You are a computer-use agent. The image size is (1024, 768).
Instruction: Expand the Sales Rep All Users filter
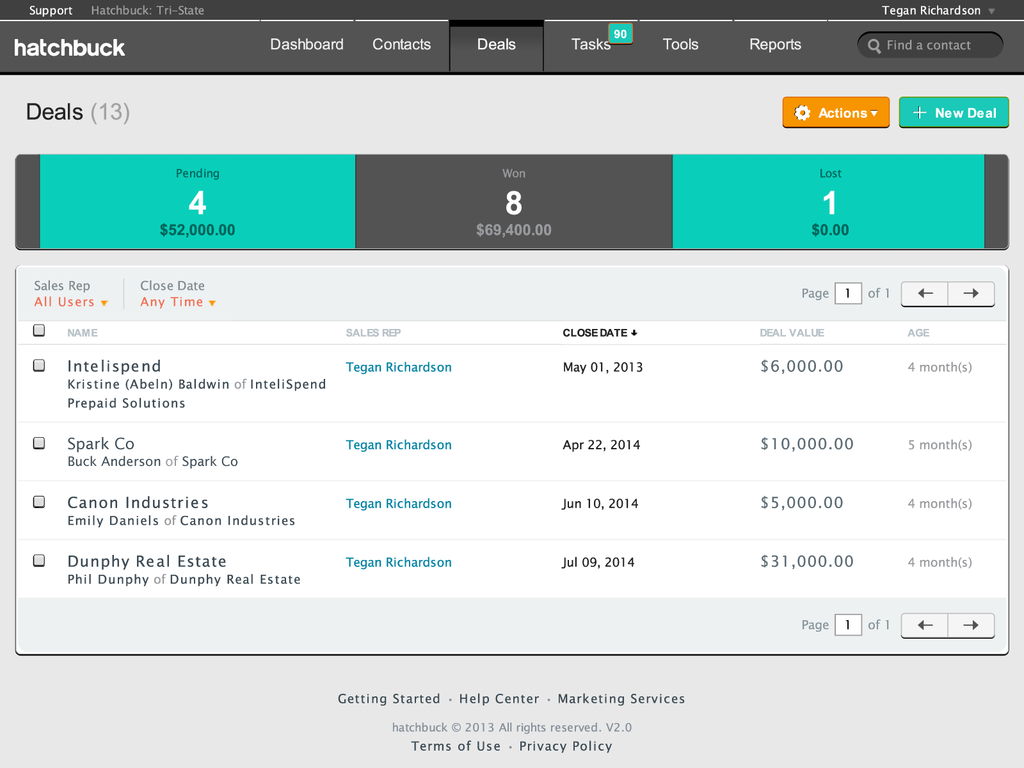(x=71, y=302)
